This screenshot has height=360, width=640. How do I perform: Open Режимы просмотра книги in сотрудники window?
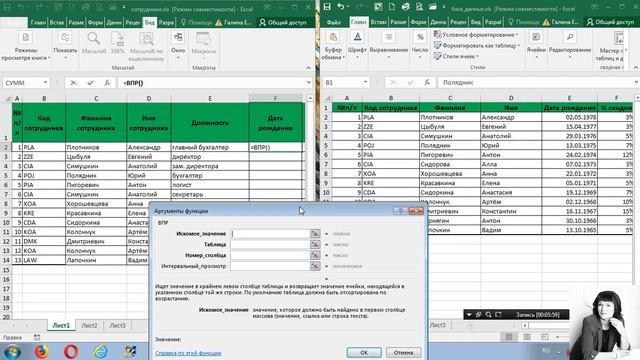click(25, 47)
